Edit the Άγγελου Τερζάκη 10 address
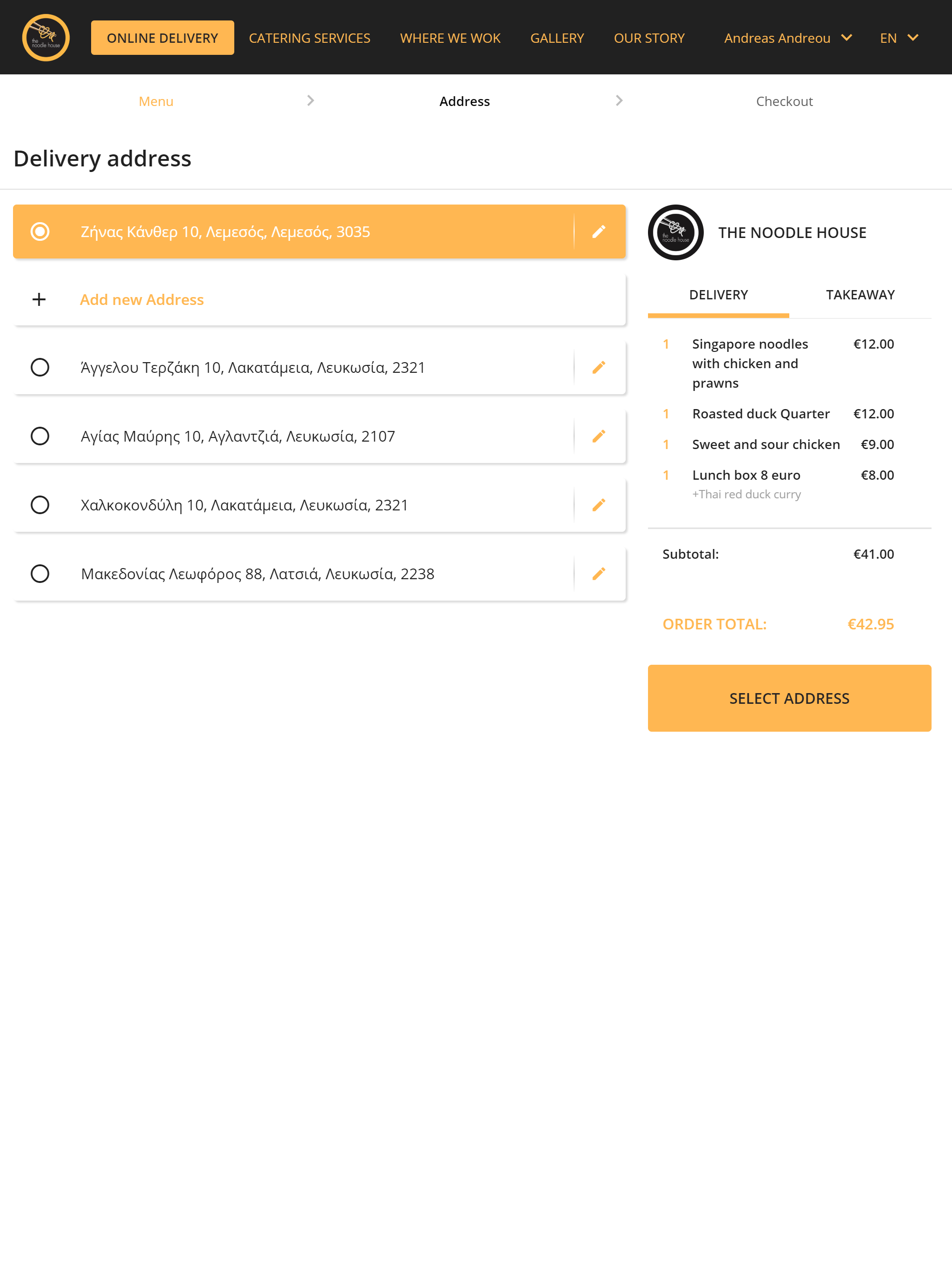 pos(599,367)
